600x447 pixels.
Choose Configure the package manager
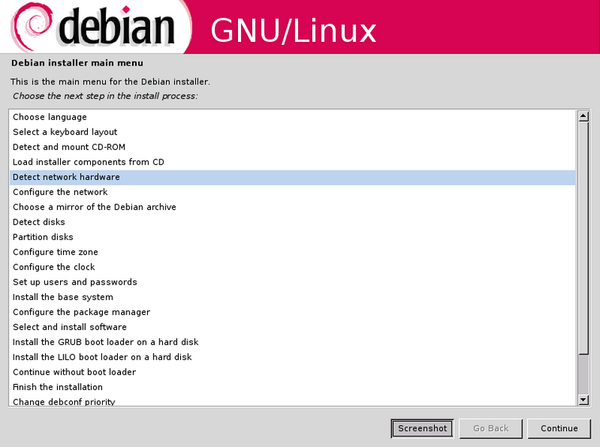click(292, 312)
